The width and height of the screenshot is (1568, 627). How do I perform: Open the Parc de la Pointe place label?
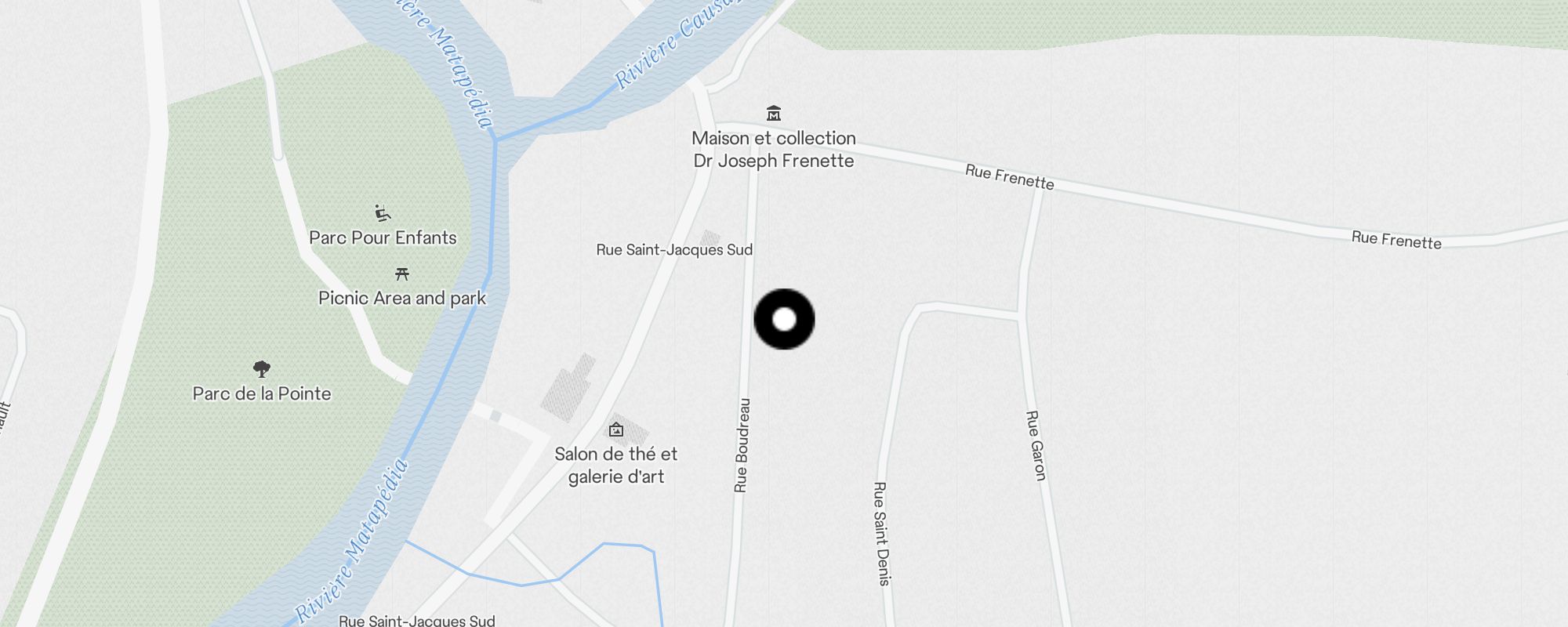click(262, 393)
